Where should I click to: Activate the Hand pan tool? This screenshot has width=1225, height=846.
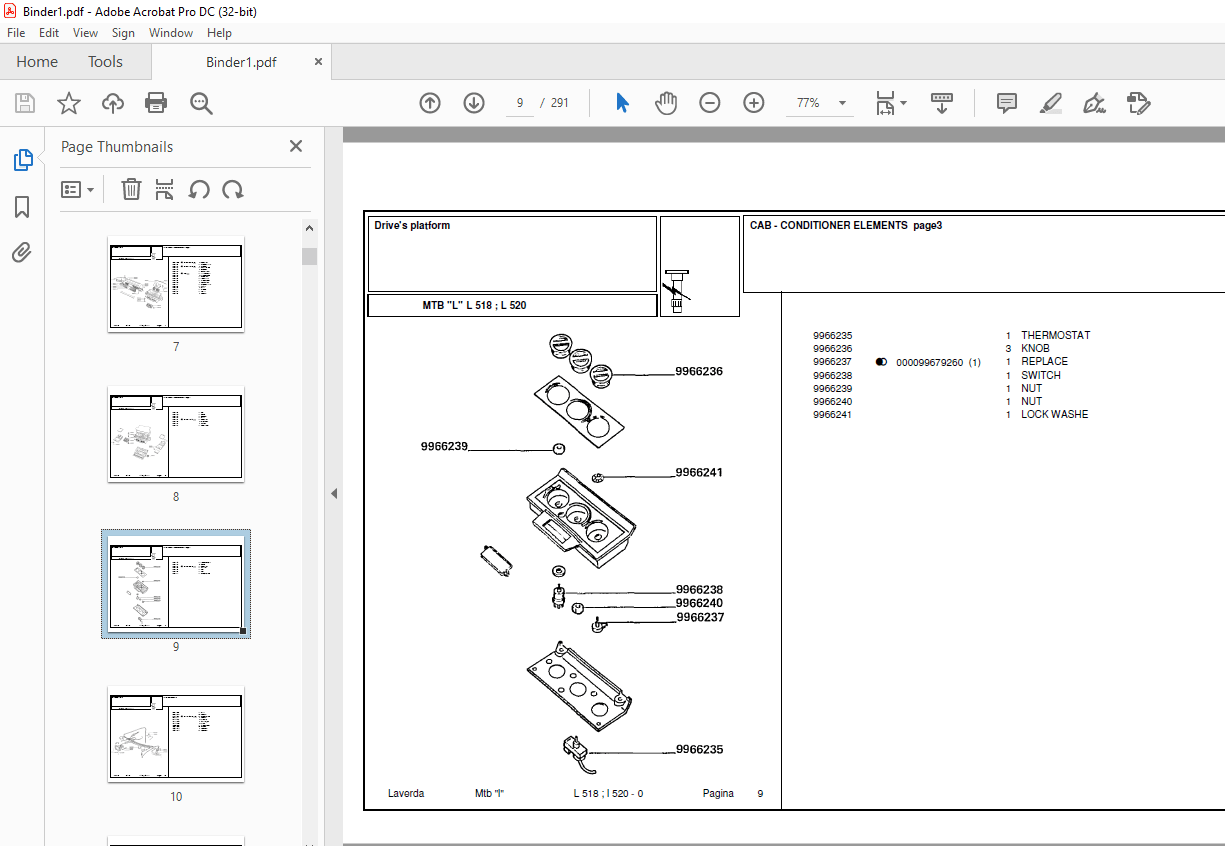click(666, 103)
